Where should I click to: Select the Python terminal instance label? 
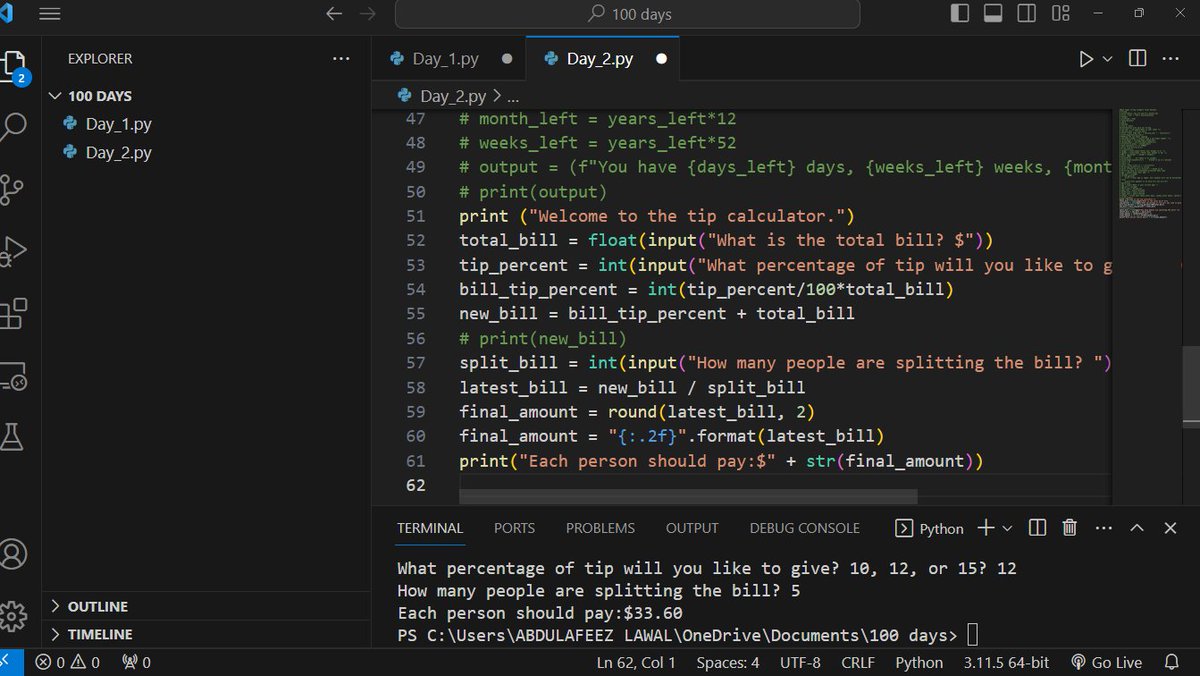click(930, 528)
